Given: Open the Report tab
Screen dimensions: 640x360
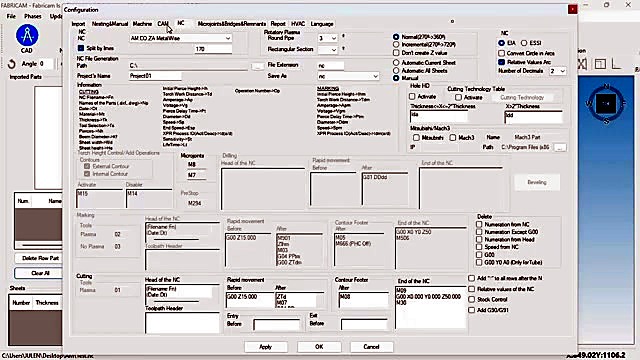Looking at the screenshot, I should coord(278,24).
